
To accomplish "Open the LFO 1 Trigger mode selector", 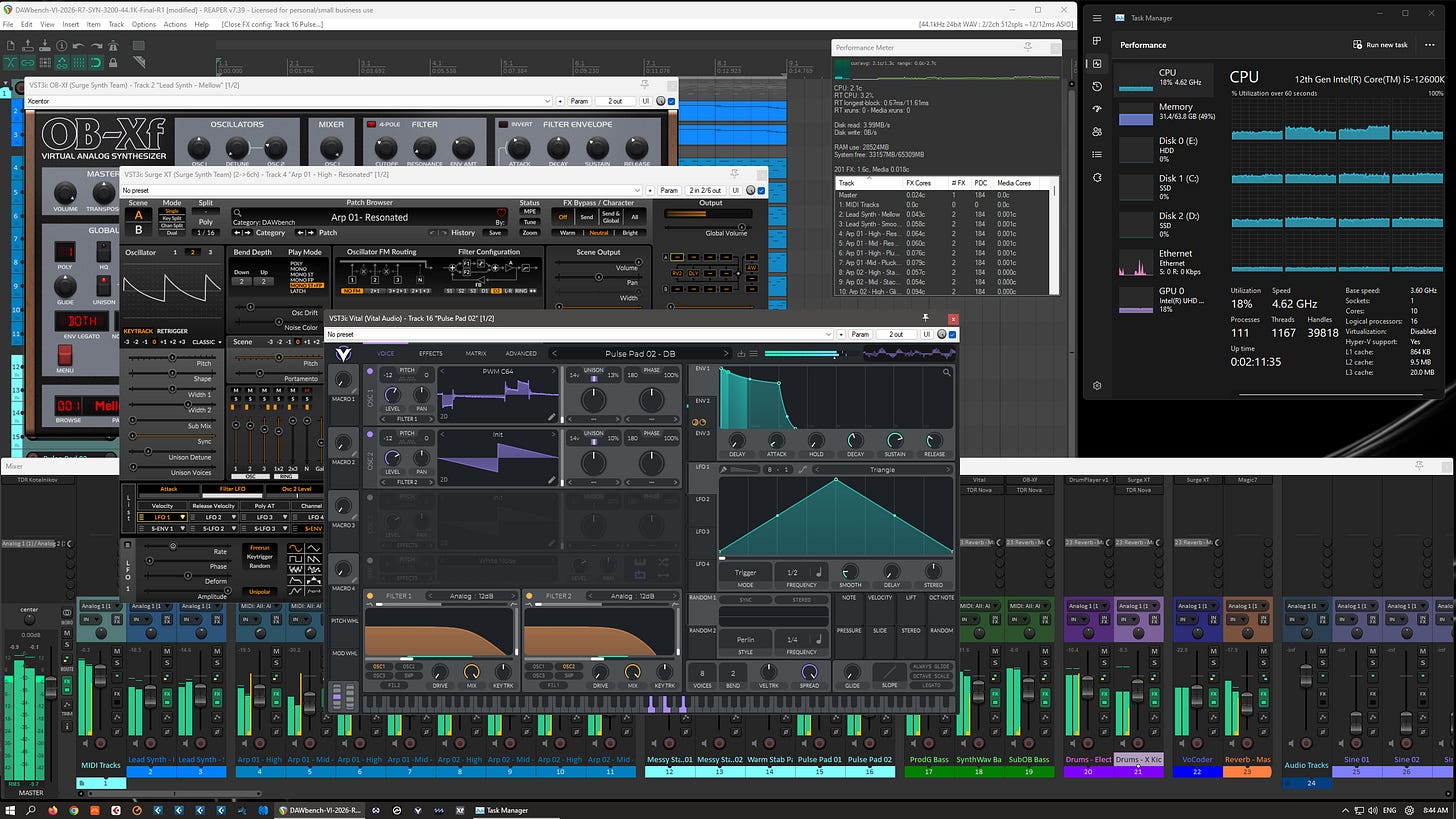I will 745,573.
